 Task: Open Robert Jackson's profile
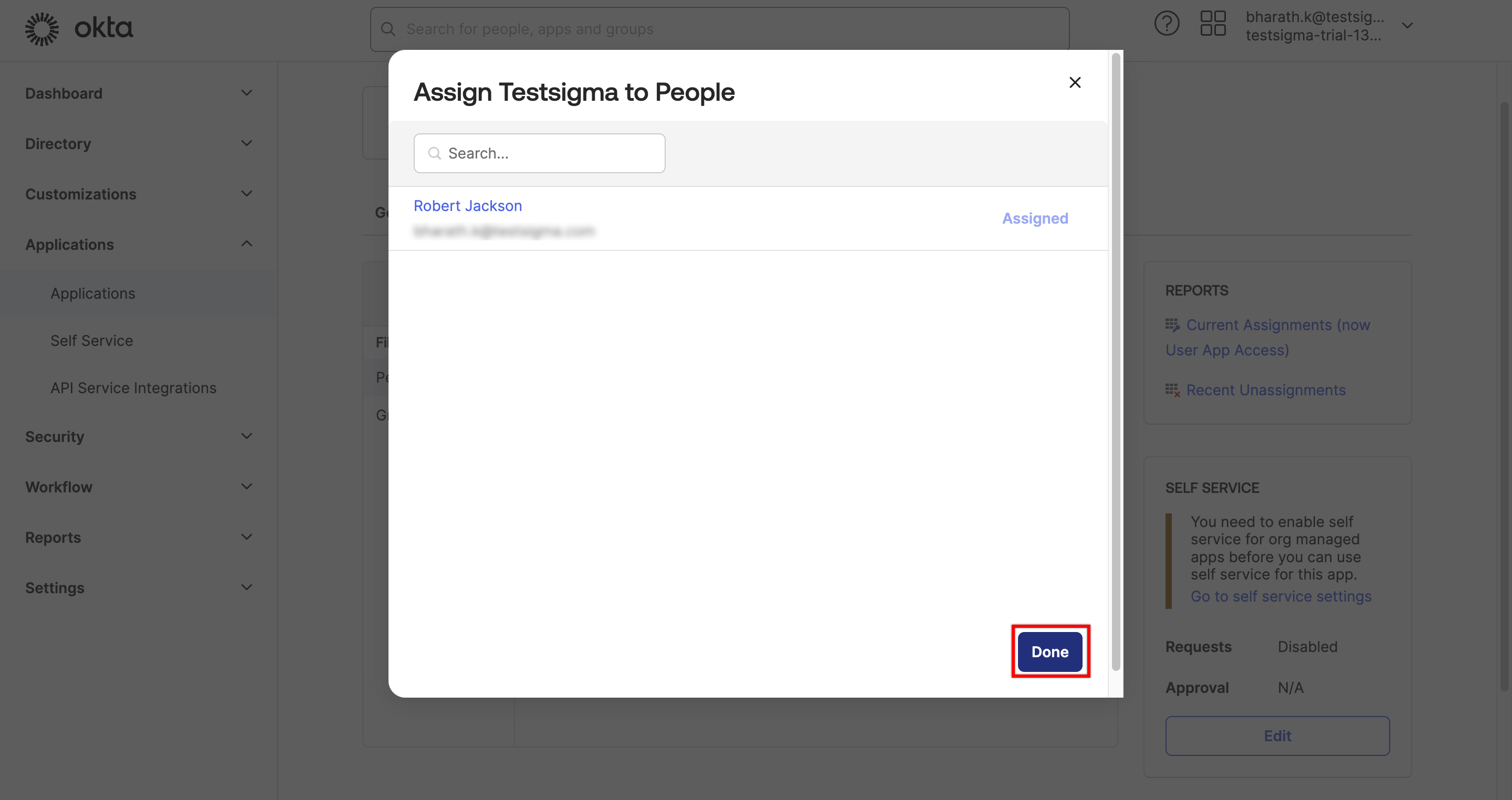(x=467, y=205)
